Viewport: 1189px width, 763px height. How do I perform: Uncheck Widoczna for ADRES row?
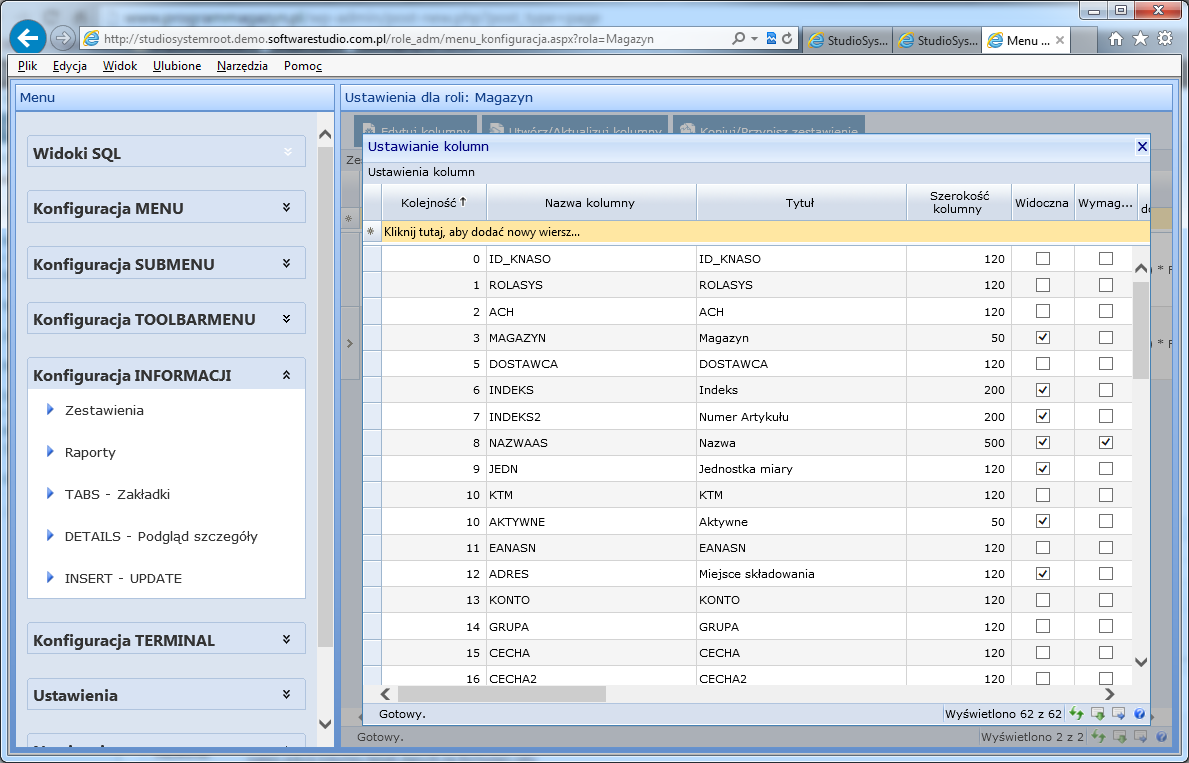tap(1043, 573)
